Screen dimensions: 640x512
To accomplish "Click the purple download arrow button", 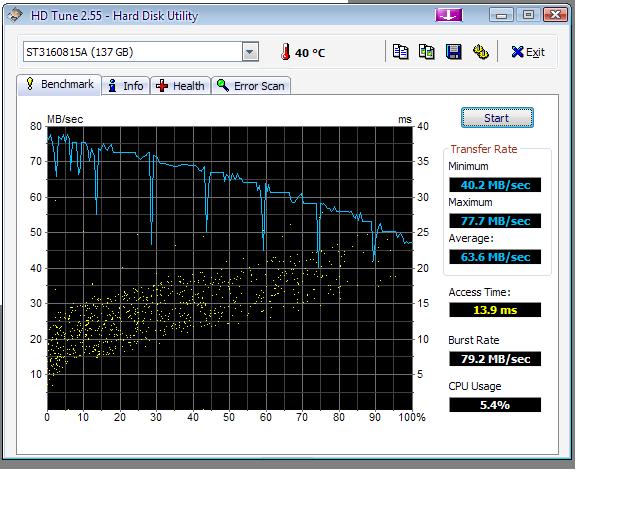I will (449, 16).
